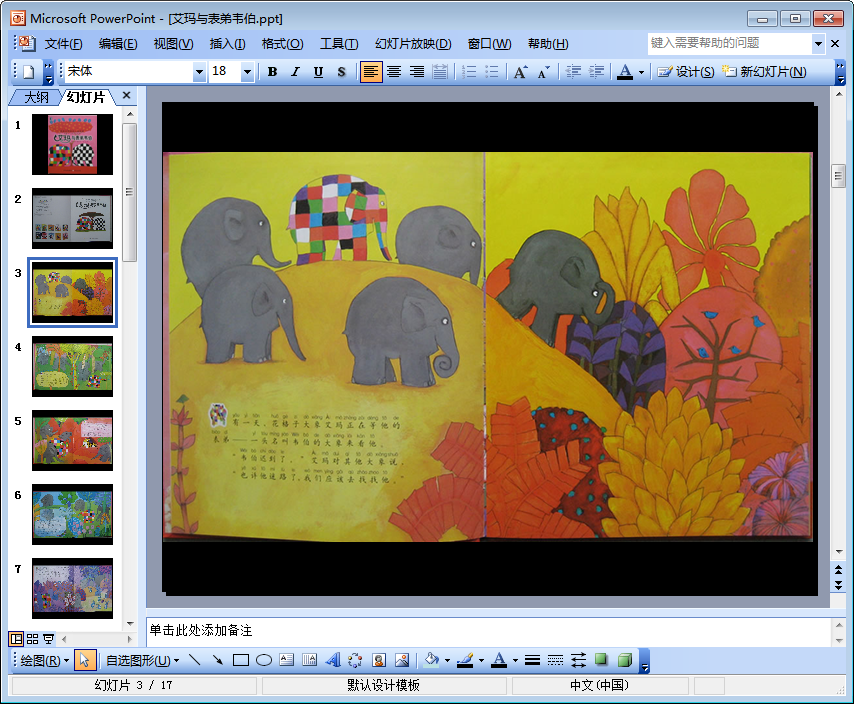Center align text
The image size is (854, 704).
coord(394,72)
